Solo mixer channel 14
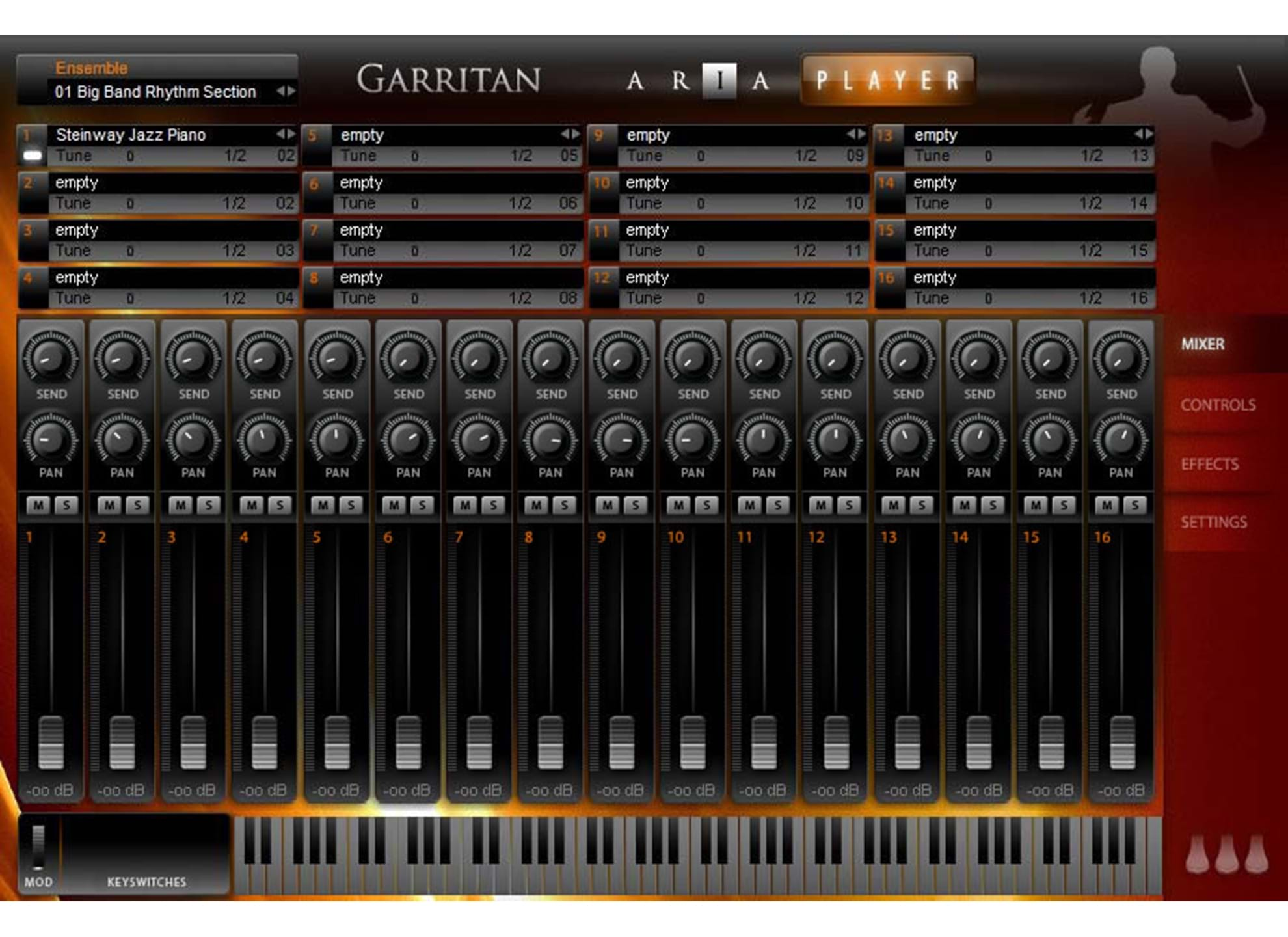 pos(993,505)
